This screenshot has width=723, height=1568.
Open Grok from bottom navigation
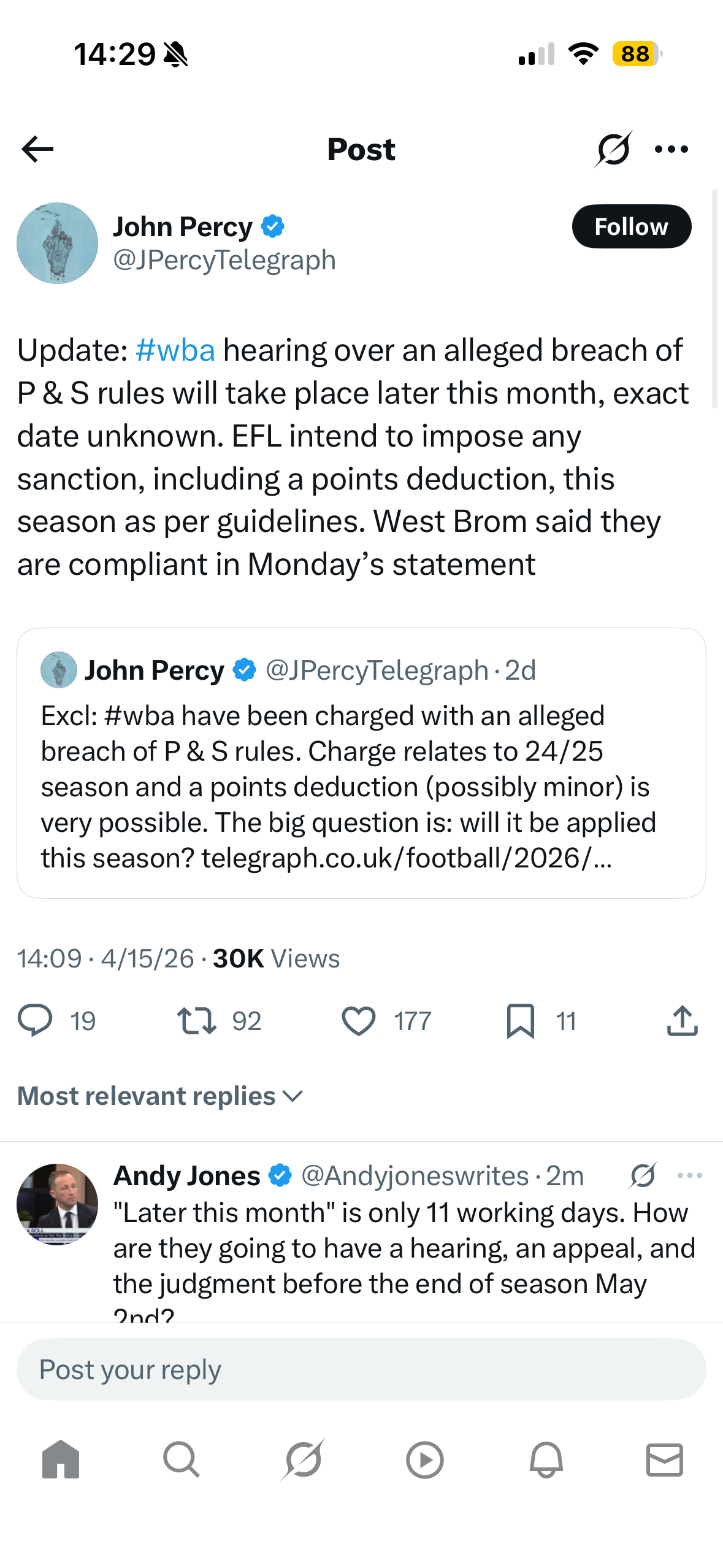[x=303, y=1459]
